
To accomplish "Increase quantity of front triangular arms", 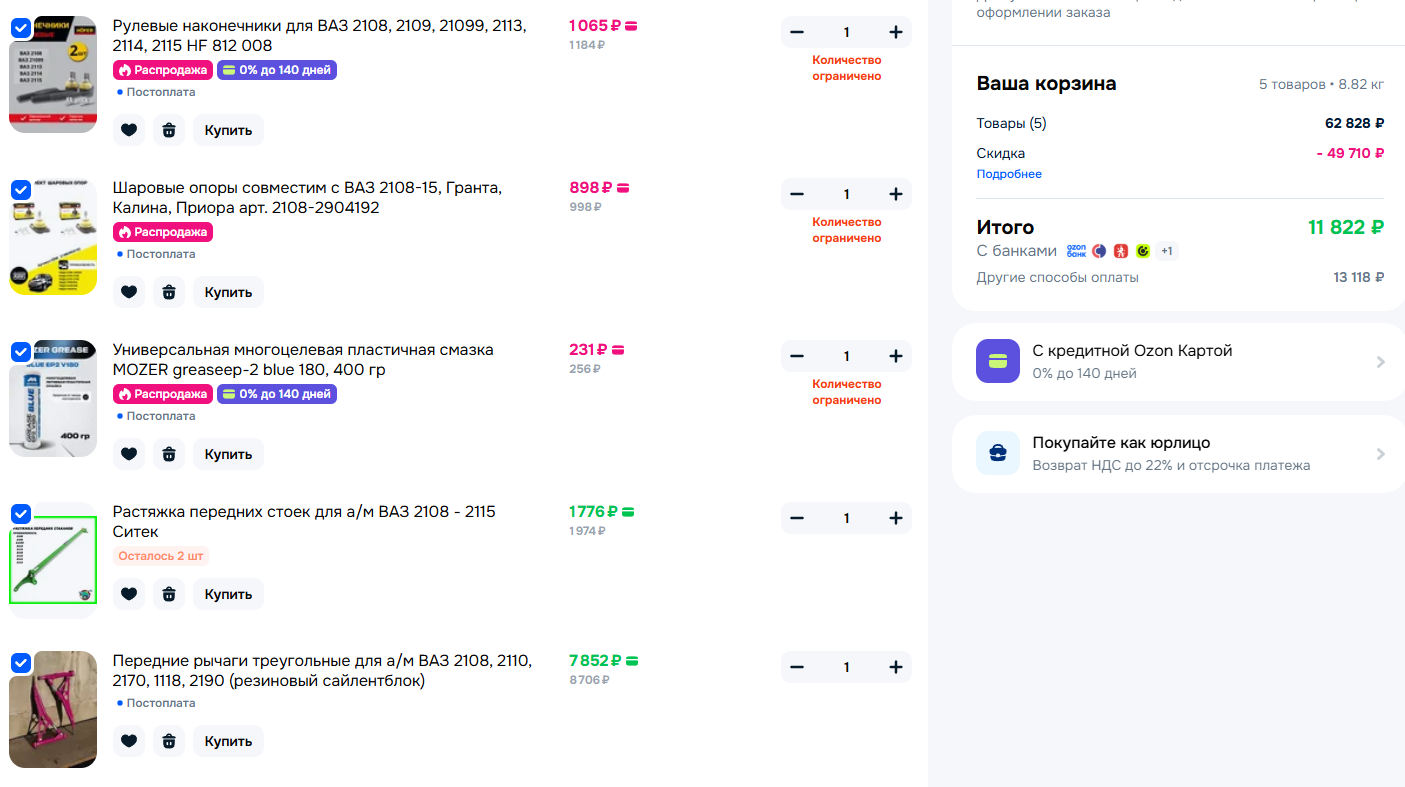I will click(x=895, y=667).
